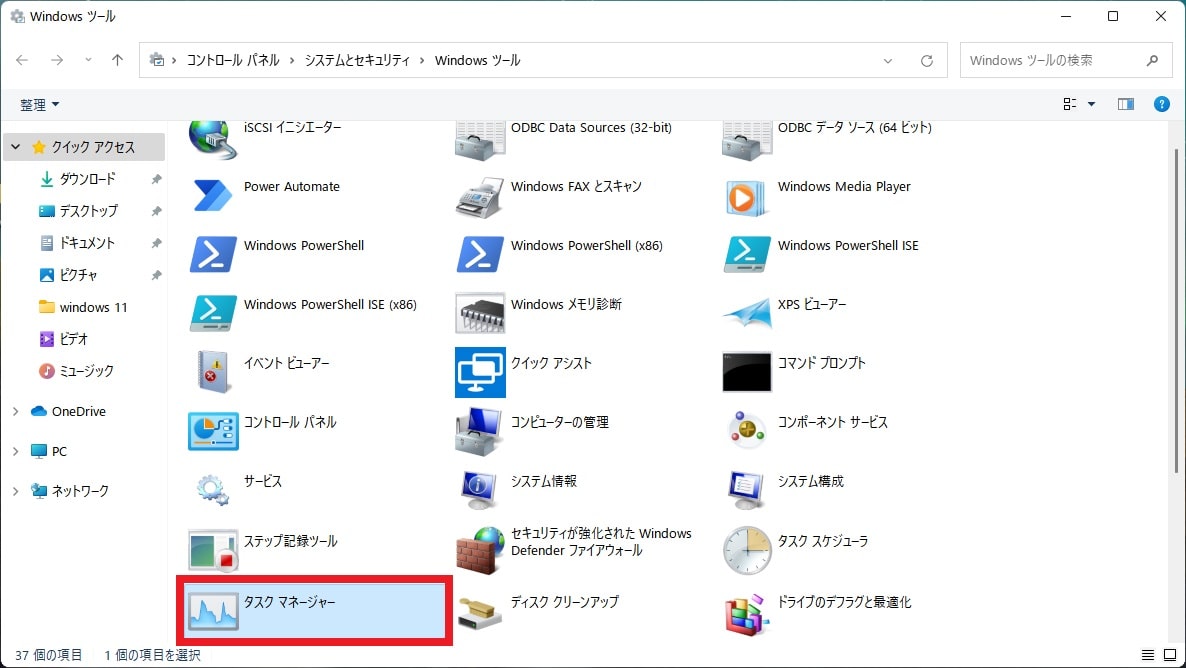Select the コマンド プロンプト icon
This screenshot has height=668, width=1186.
(747, 372)
